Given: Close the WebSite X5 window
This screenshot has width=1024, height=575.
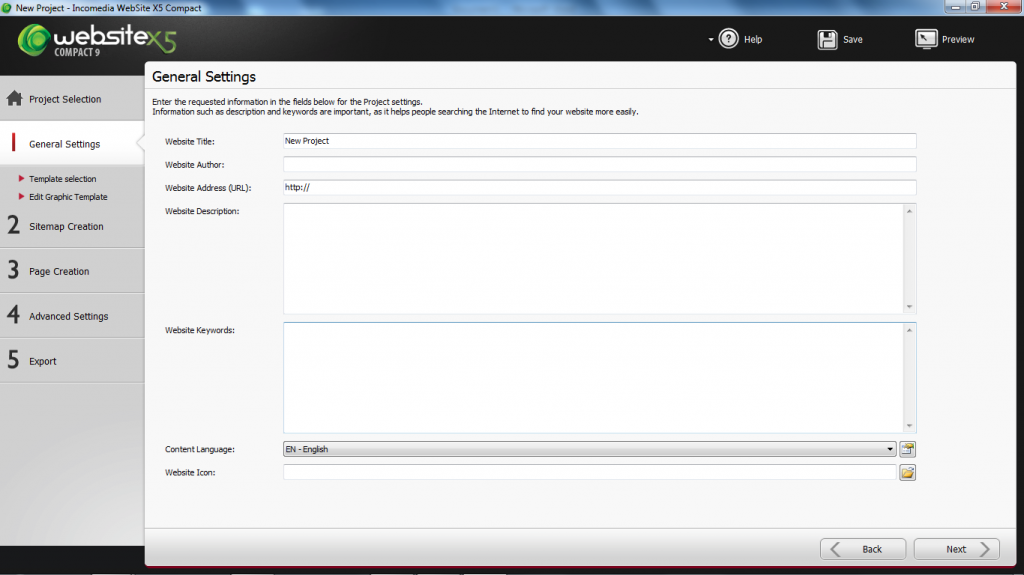Looking at the screenshot, I should click(x=1004, y=7).
